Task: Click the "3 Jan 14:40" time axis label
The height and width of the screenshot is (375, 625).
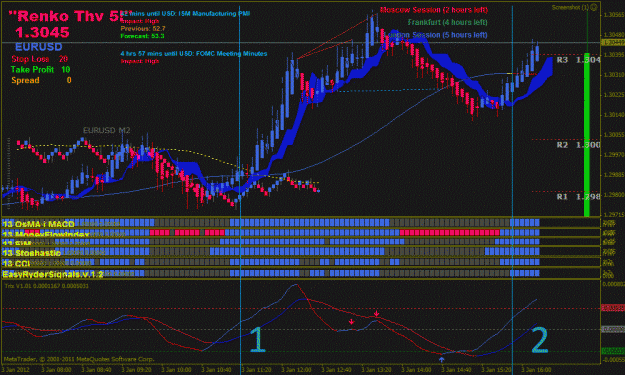Action: point(456,370)
